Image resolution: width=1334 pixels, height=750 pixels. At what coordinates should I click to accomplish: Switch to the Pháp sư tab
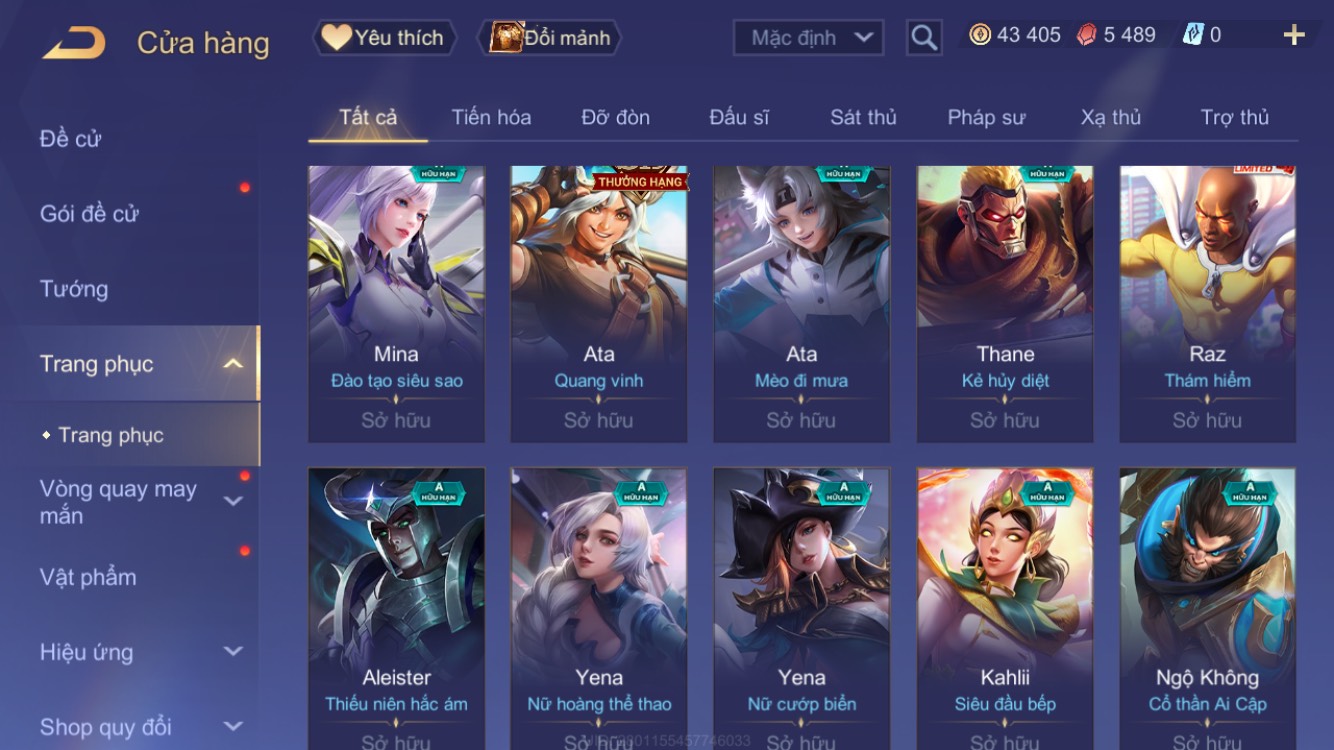click(x=986, y=117)
